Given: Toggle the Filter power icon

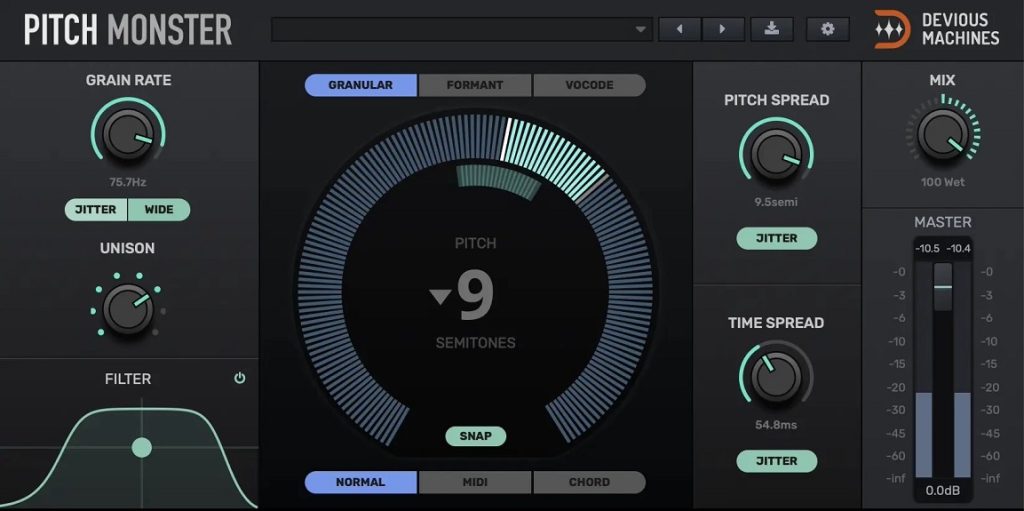Looking at the screenshot, I should coord(239,378).
